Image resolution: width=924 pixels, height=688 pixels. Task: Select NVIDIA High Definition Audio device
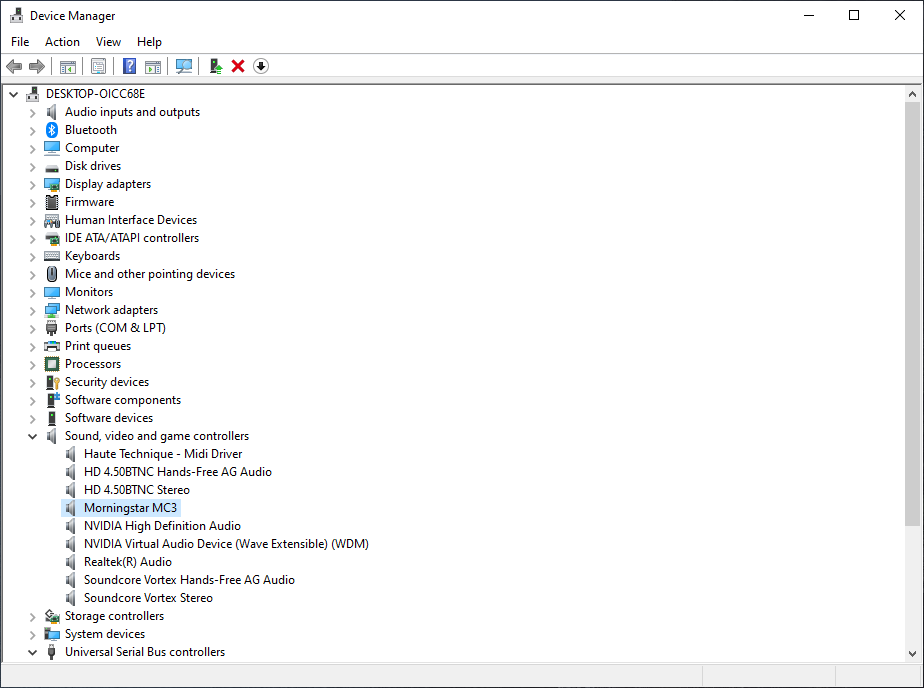click(162, 526)
